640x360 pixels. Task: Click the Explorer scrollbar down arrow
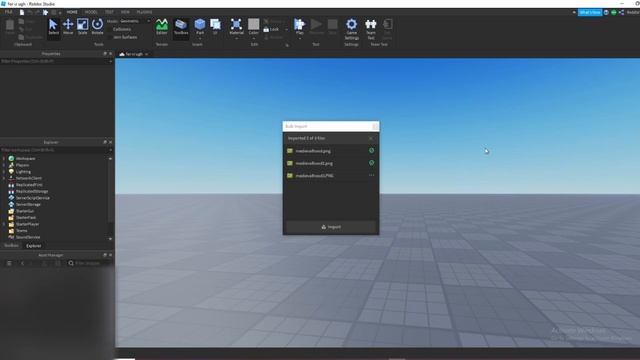[111, 239]
